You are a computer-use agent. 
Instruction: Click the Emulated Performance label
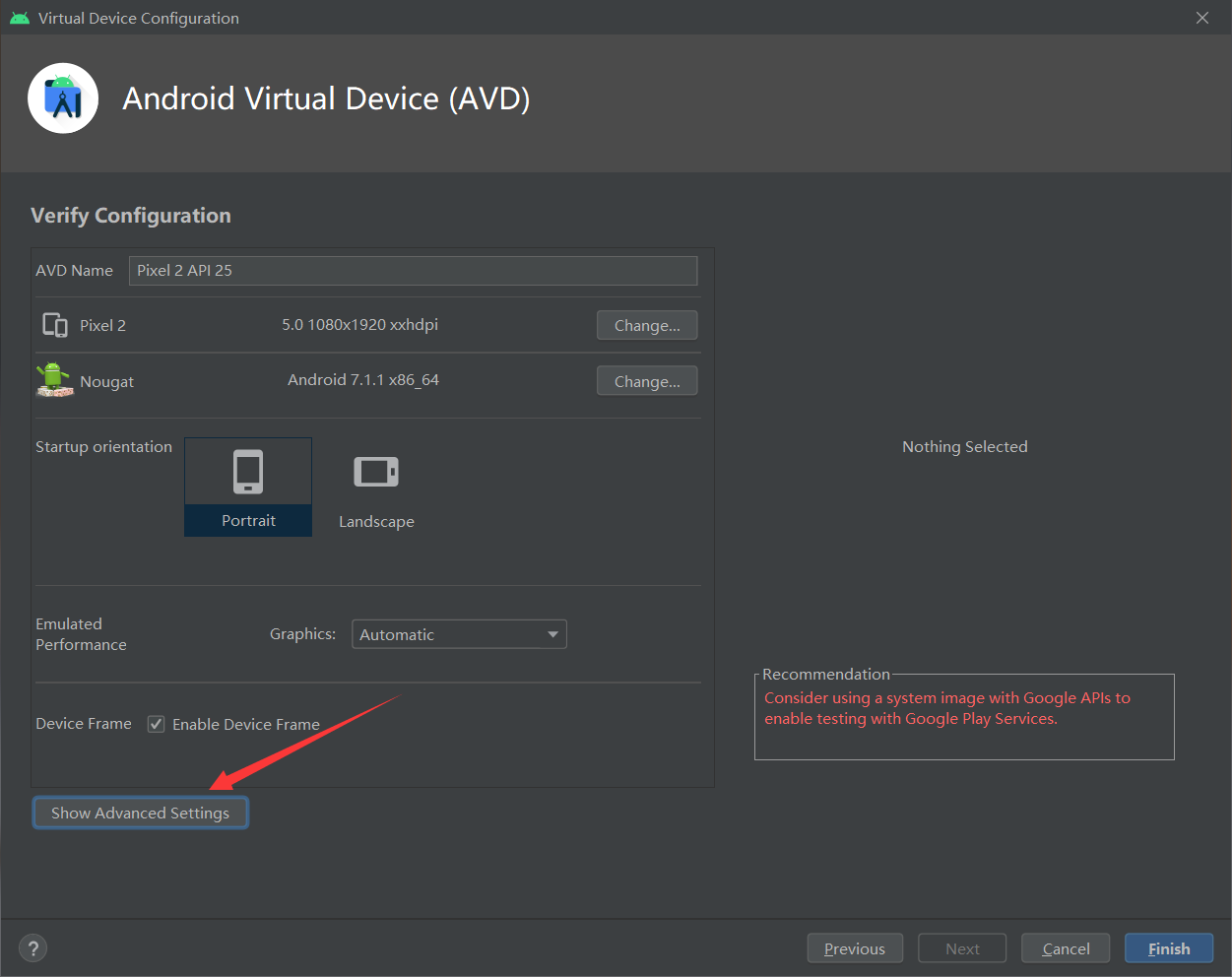81,634
